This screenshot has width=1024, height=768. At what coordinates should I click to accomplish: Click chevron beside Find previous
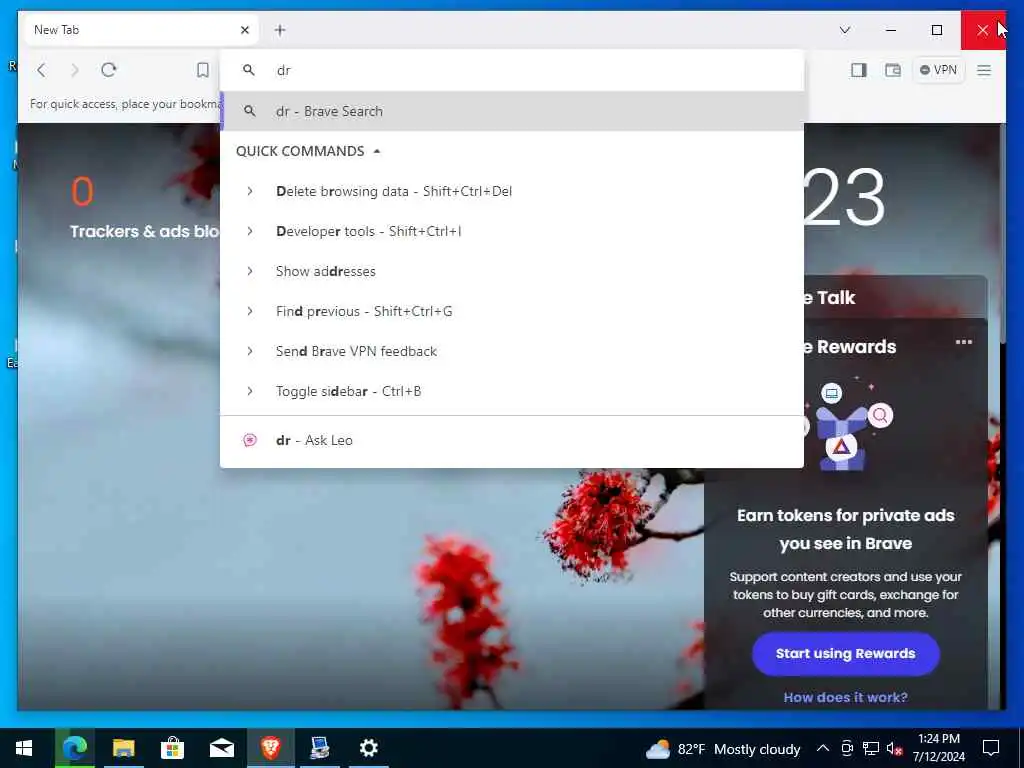[249, 312]
